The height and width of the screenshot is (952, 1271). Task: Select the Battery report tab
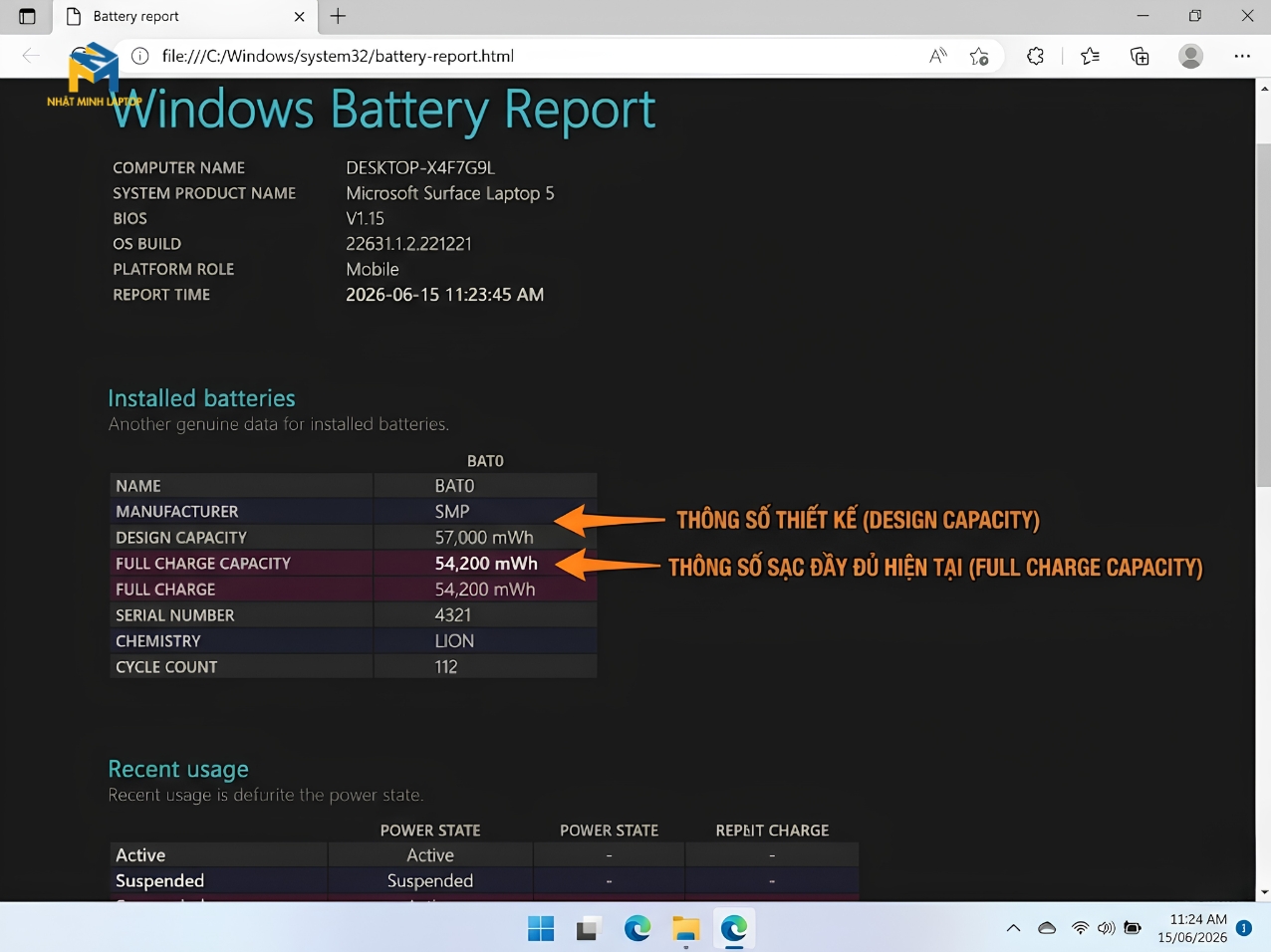click(185, 16)
